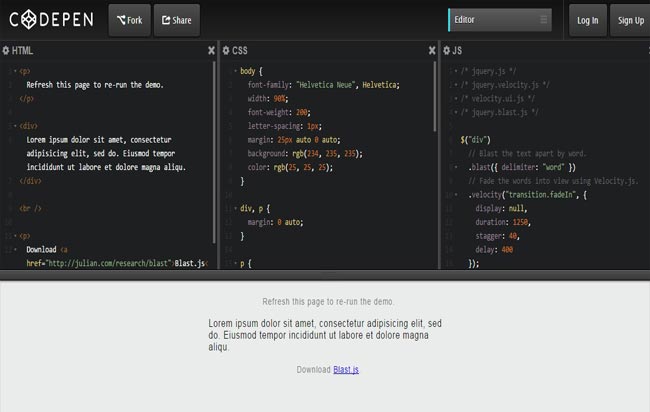Screen dimensions: 650x412
Task: Click the 'width: 90%' line in CSS
Action: click(268, 99)
